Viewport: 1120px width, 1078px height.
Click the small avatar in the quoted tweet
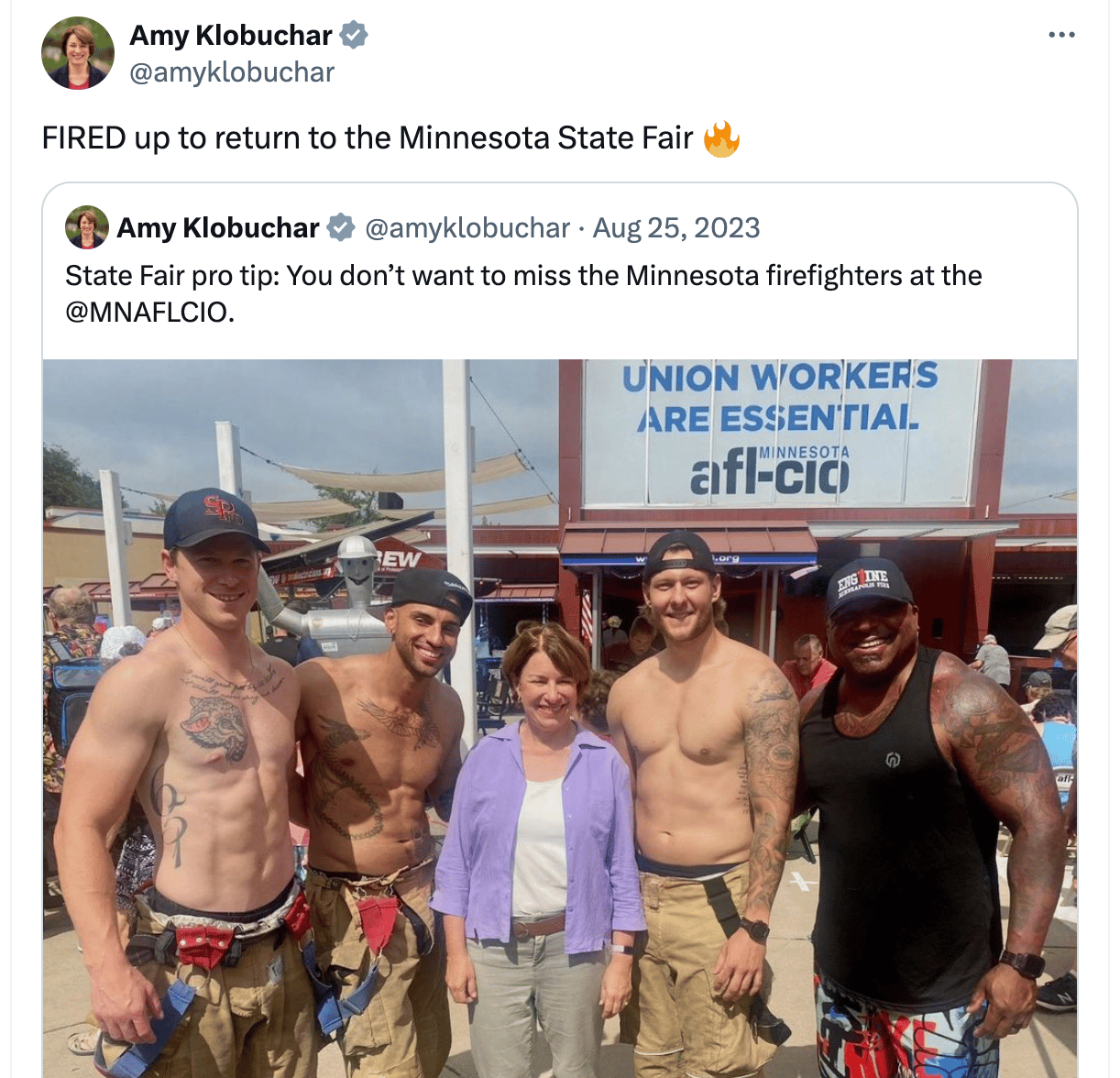87,227
